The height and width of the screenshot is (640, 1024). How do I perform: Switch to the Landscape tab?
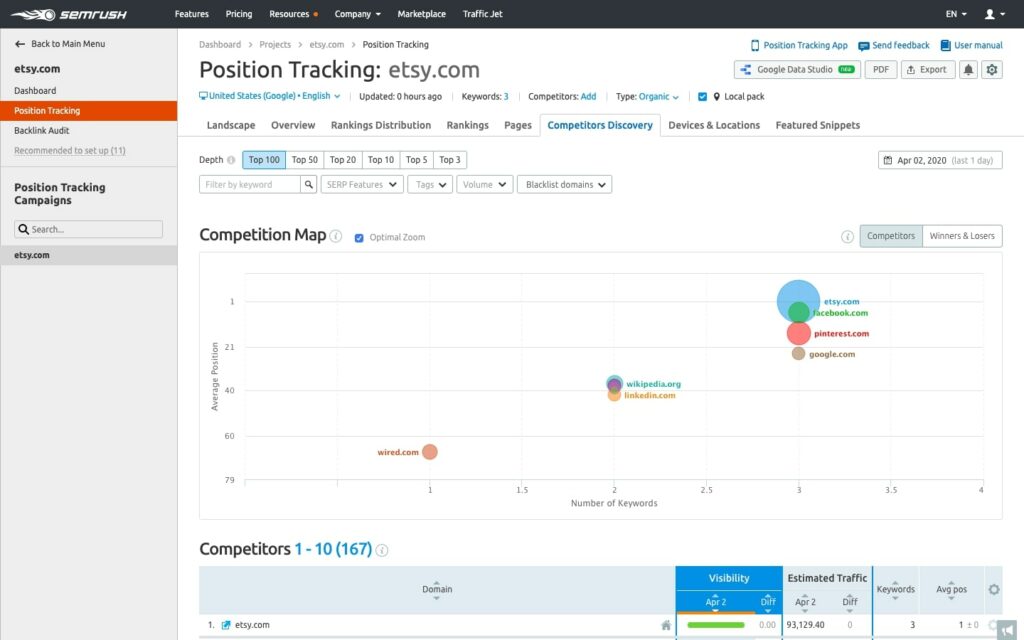tap(231, 125)
